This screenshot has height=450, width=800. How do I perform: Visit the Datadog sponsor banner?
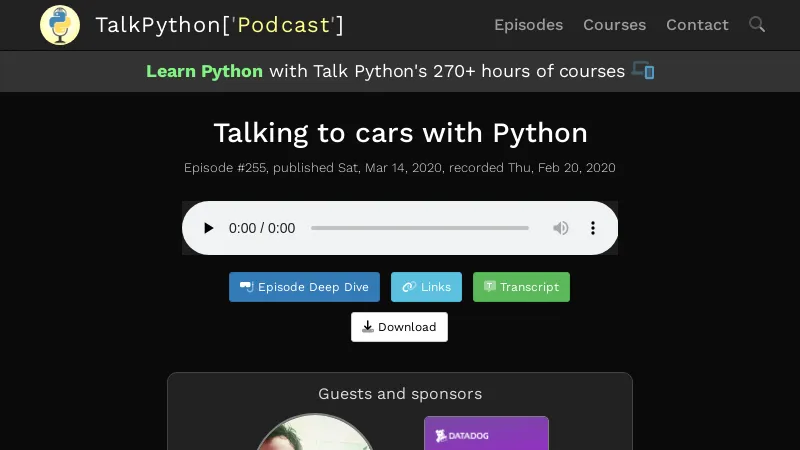click(x=486, y=434)
